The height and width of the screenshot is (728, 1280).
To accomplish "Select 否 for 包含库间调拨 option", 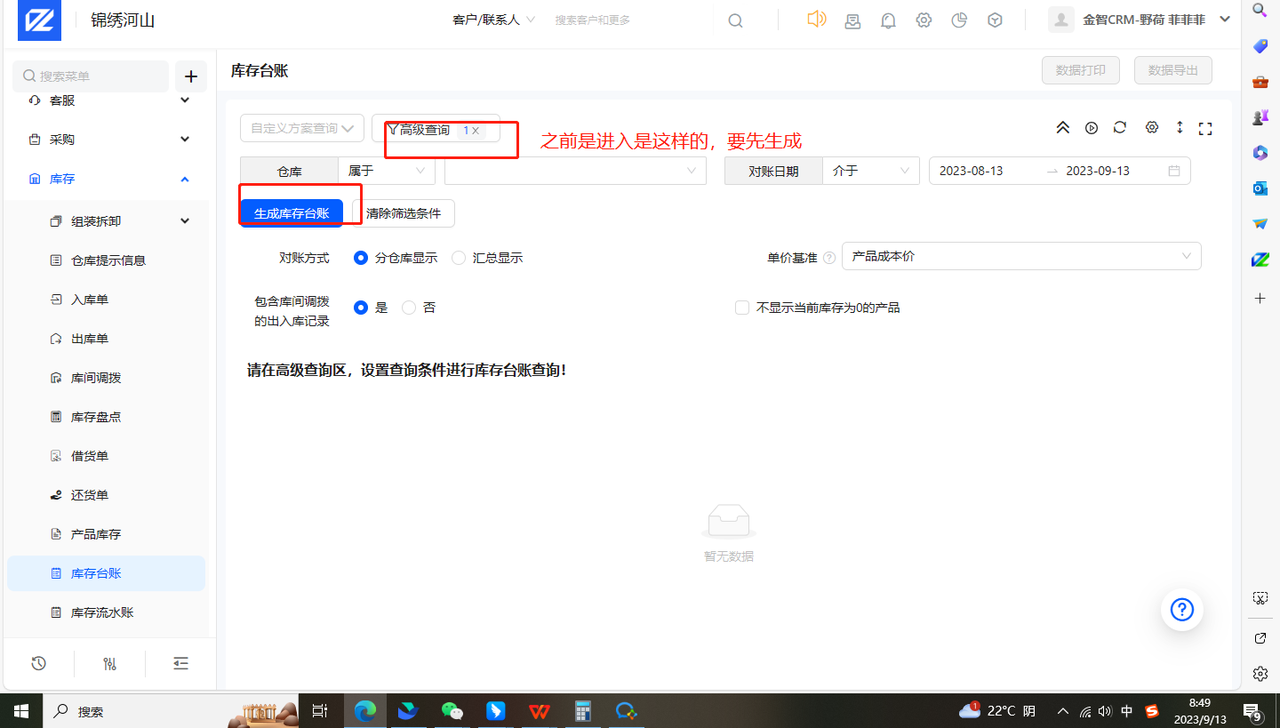I will (409, 308).
